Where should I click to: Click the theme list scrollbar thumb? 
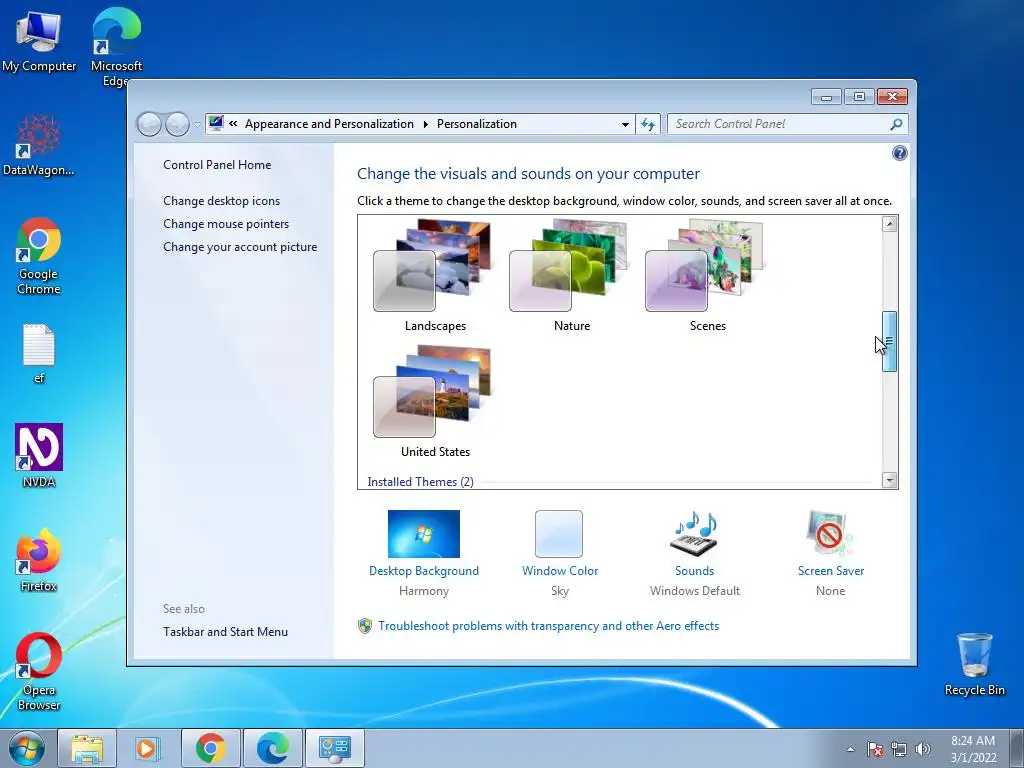tap(889, 342)
